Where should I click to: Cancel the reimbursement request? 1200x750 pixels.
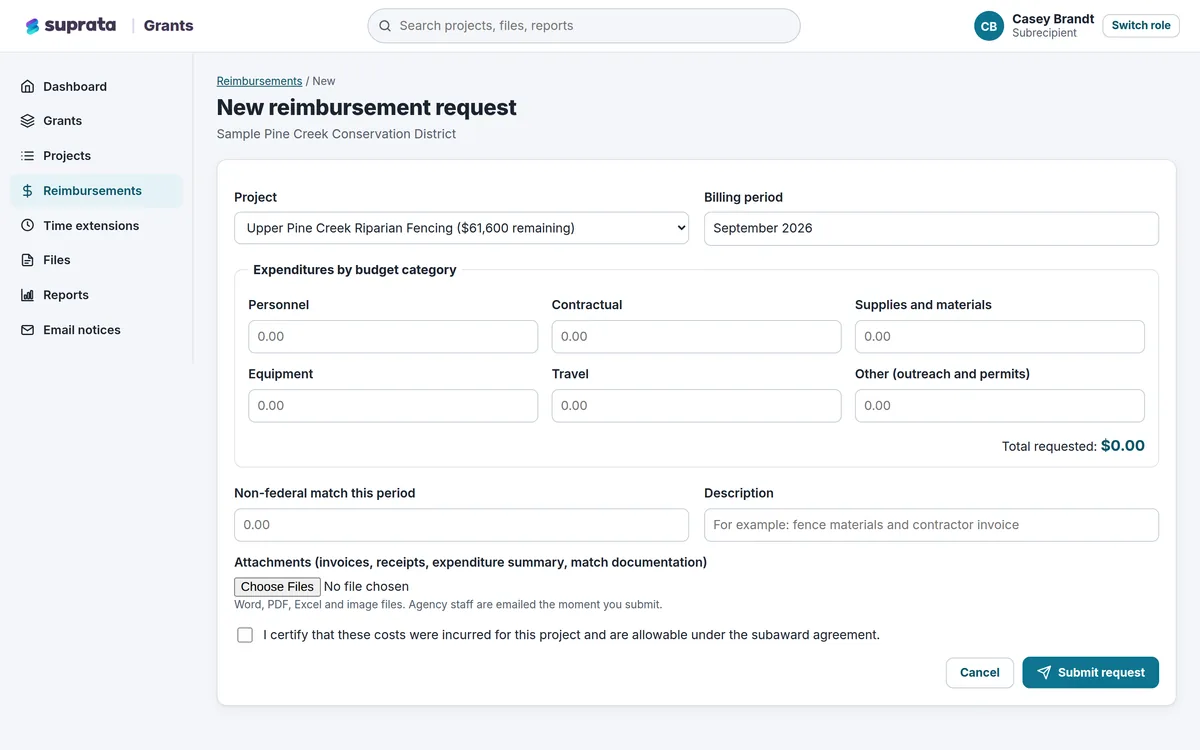point(980,673)
